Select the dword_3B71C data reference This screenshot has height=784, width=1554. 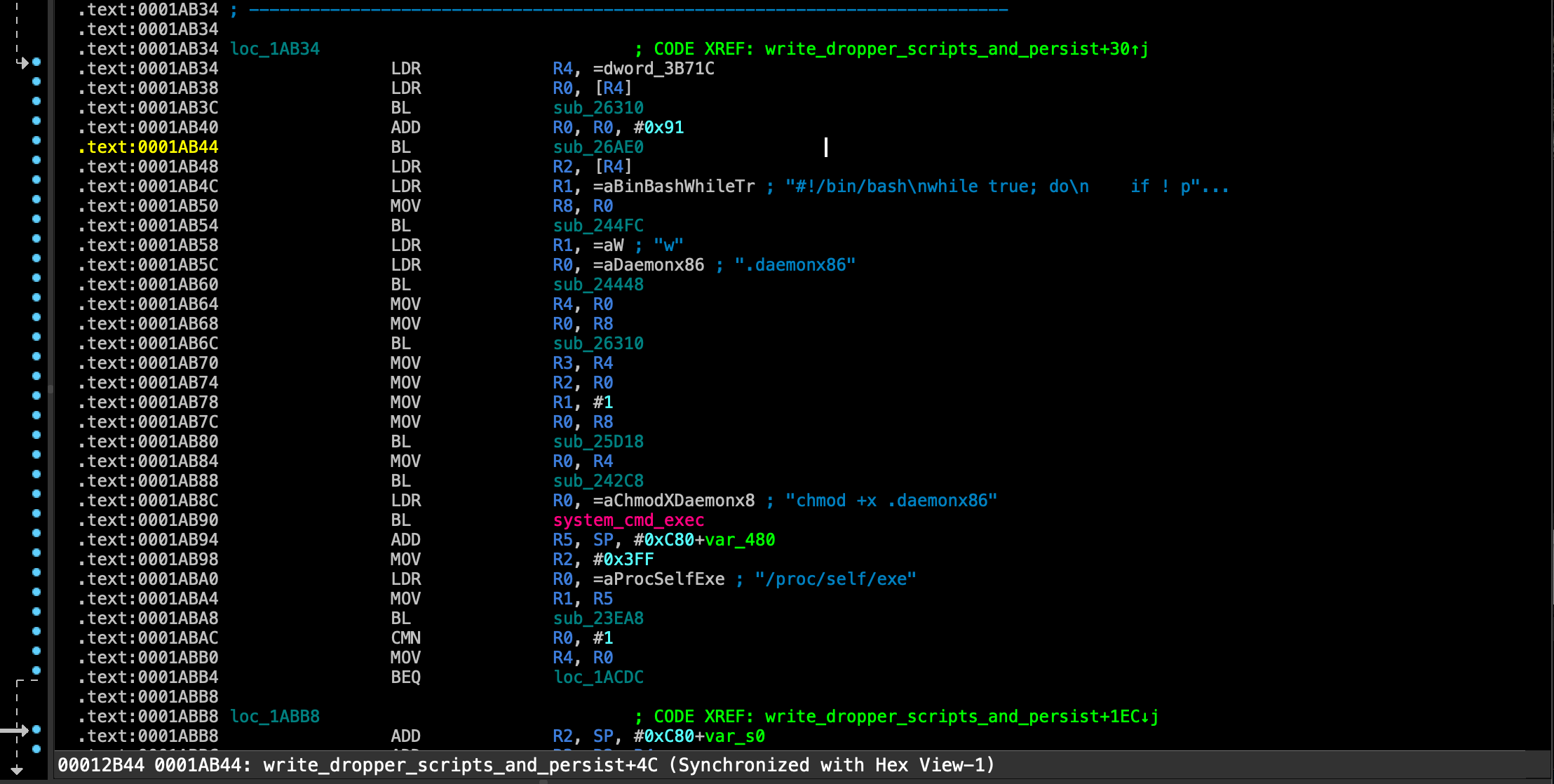click(x=659, y=69)
